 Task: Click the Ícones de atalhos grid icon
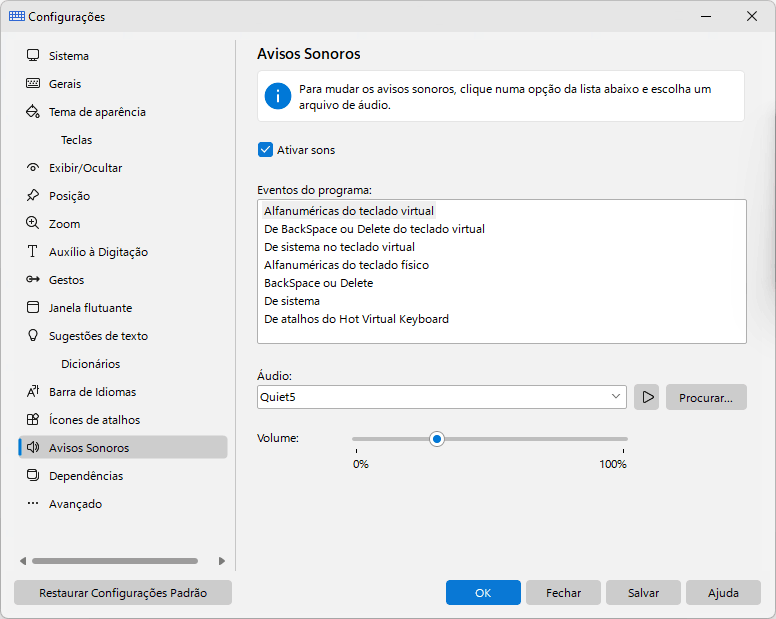pyautogui.click(x=33, y=420)
